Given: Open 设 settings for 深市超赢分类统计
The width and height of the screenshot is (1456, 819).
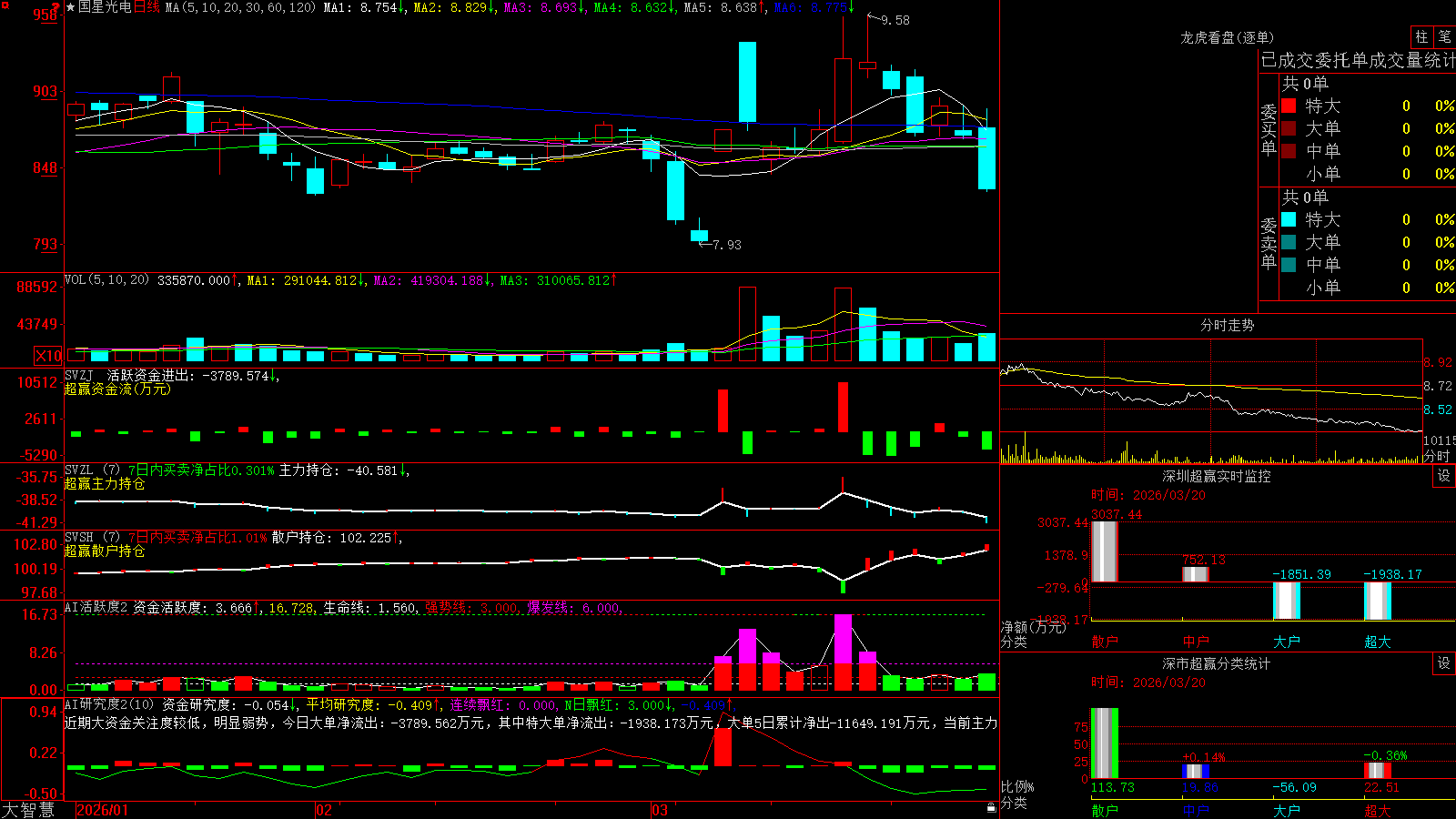Looking at the screenshot, I should [x=1444, y=663].
